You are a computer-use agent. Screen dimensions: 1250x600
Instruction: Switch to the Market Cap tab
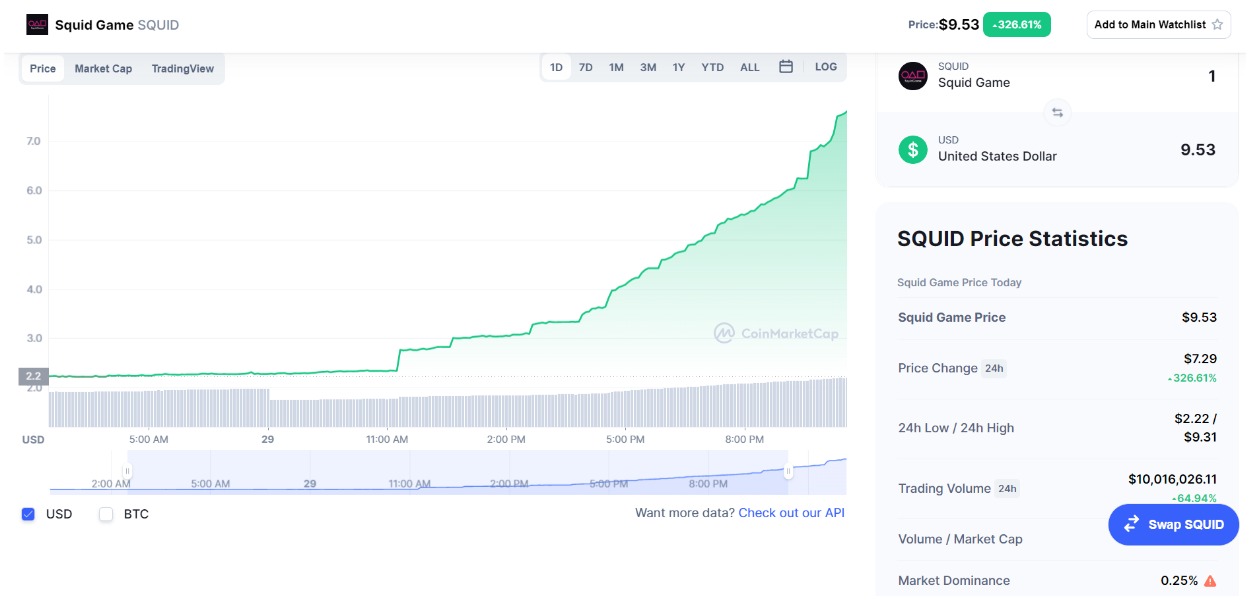(103, 69)
